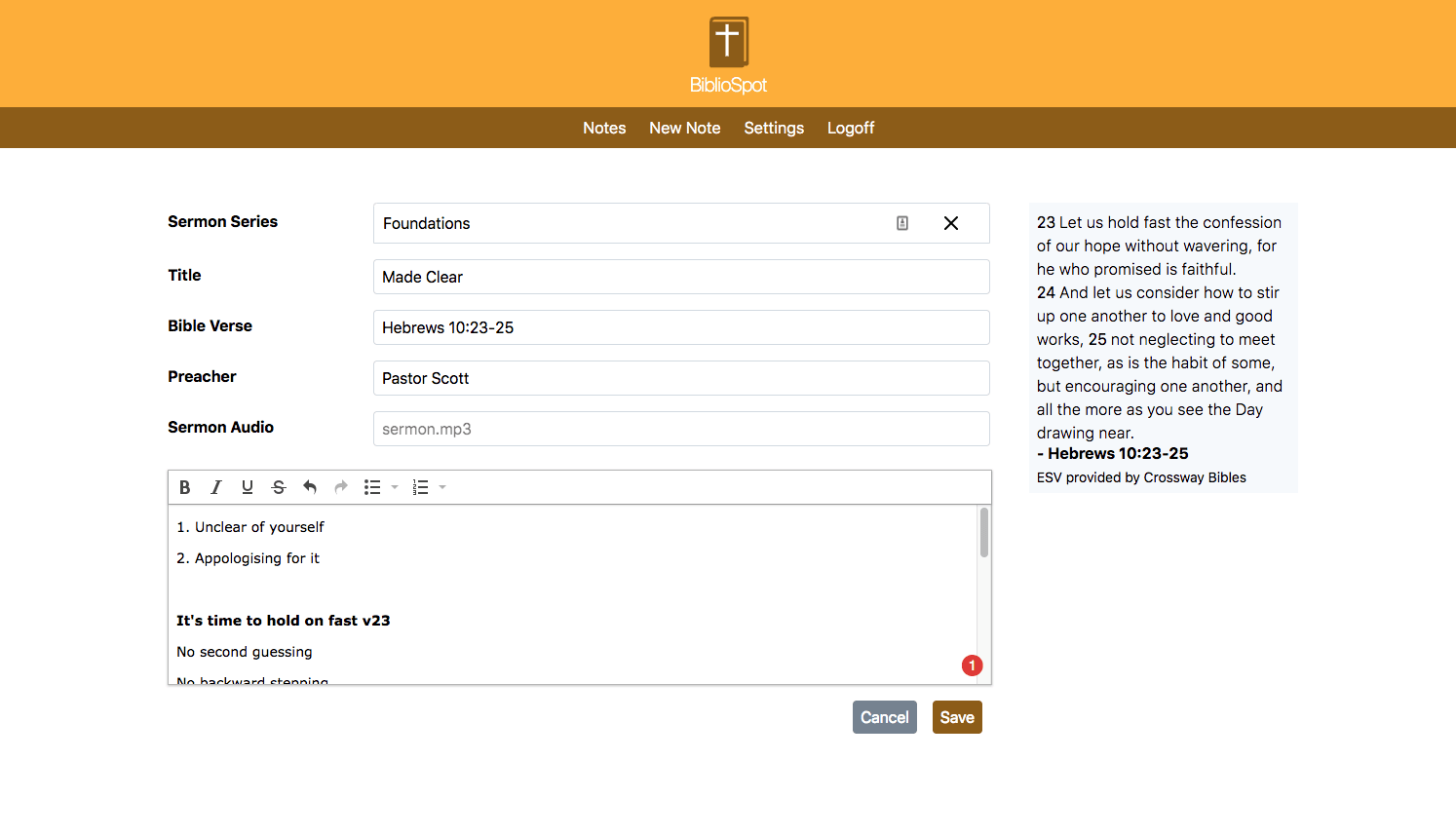Image resolution: width=1456 pixels, height=836 pixels.
Task: Click the 'Title' field label
Action: pos(184,275)
